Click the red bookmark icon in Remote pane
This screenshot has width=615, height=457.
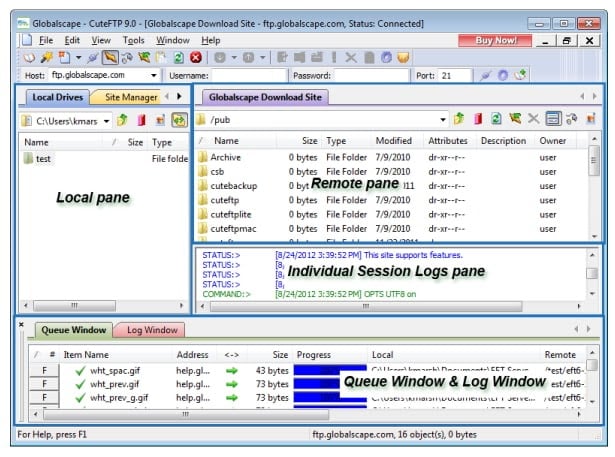click(478, 118)
